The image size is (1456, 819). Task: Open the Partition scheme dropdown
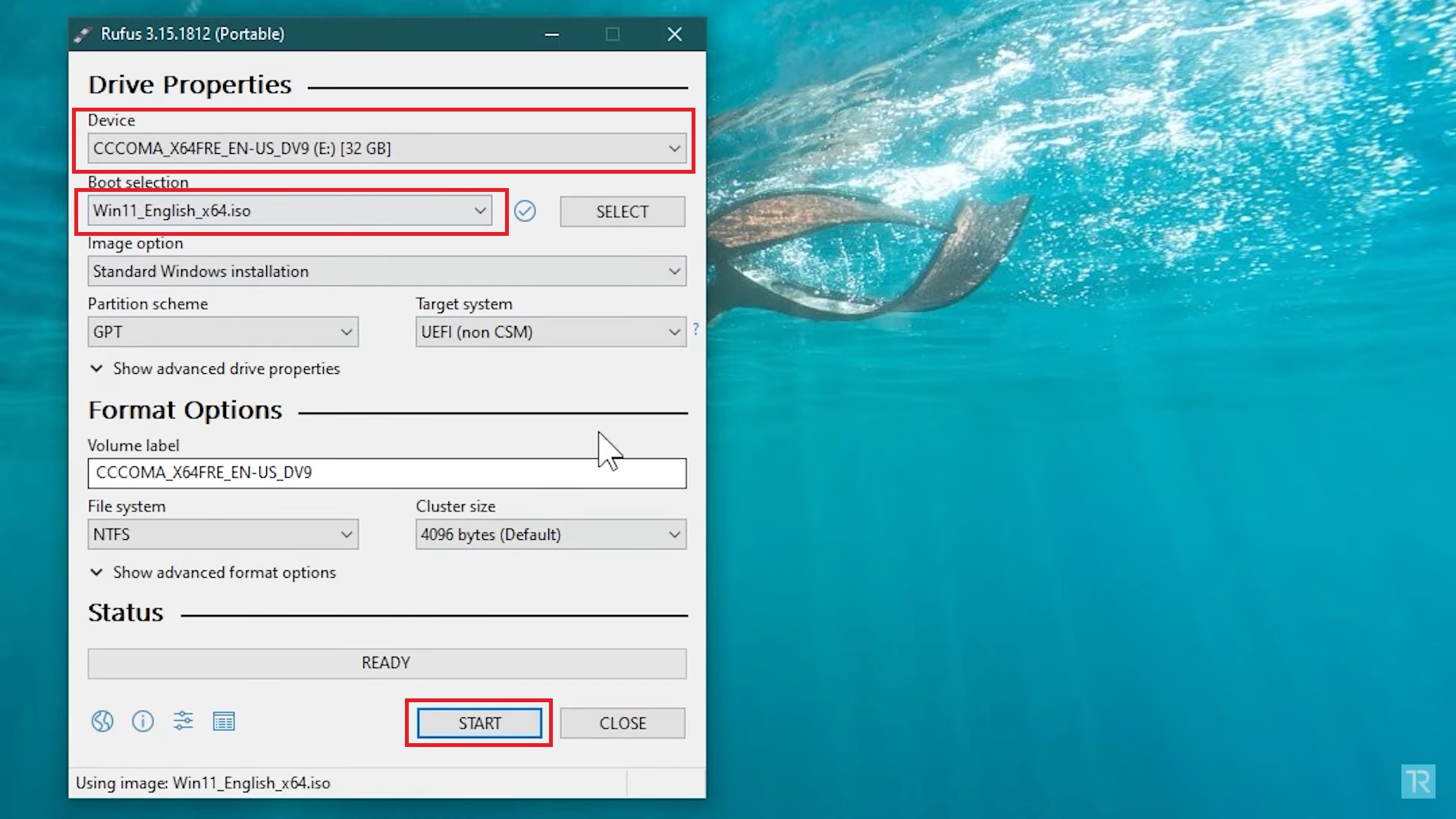(346, 331)
